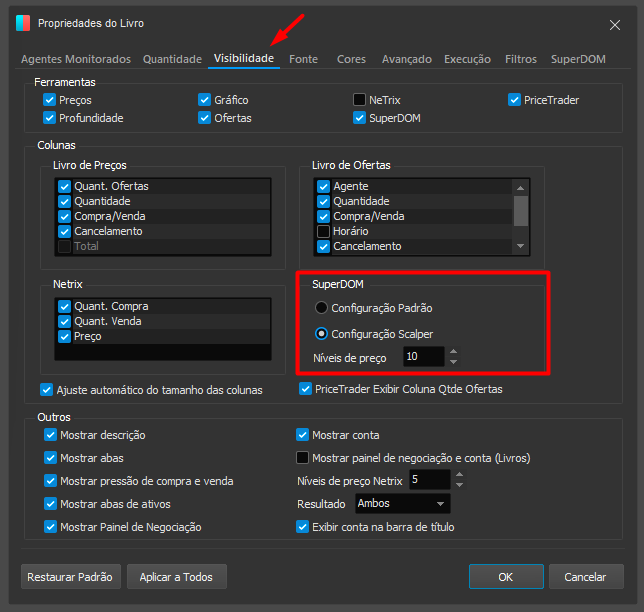Viewport: 644px width, 612px height.
Task: Open the Resultado dropdown showing Ambos
Action: 402,504
